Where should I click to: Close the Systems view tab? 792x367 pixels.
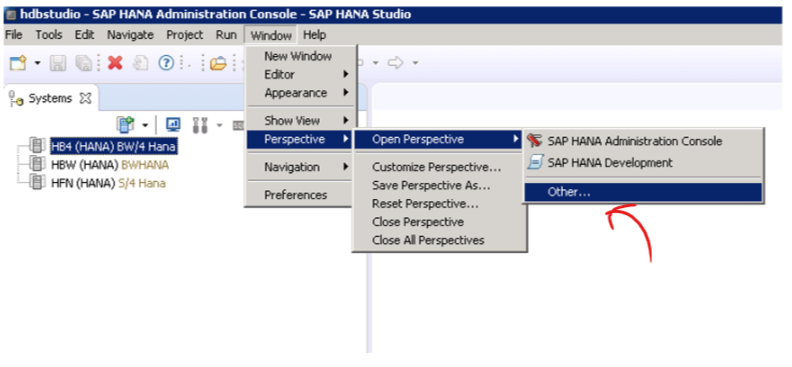(x=85, y=98)
